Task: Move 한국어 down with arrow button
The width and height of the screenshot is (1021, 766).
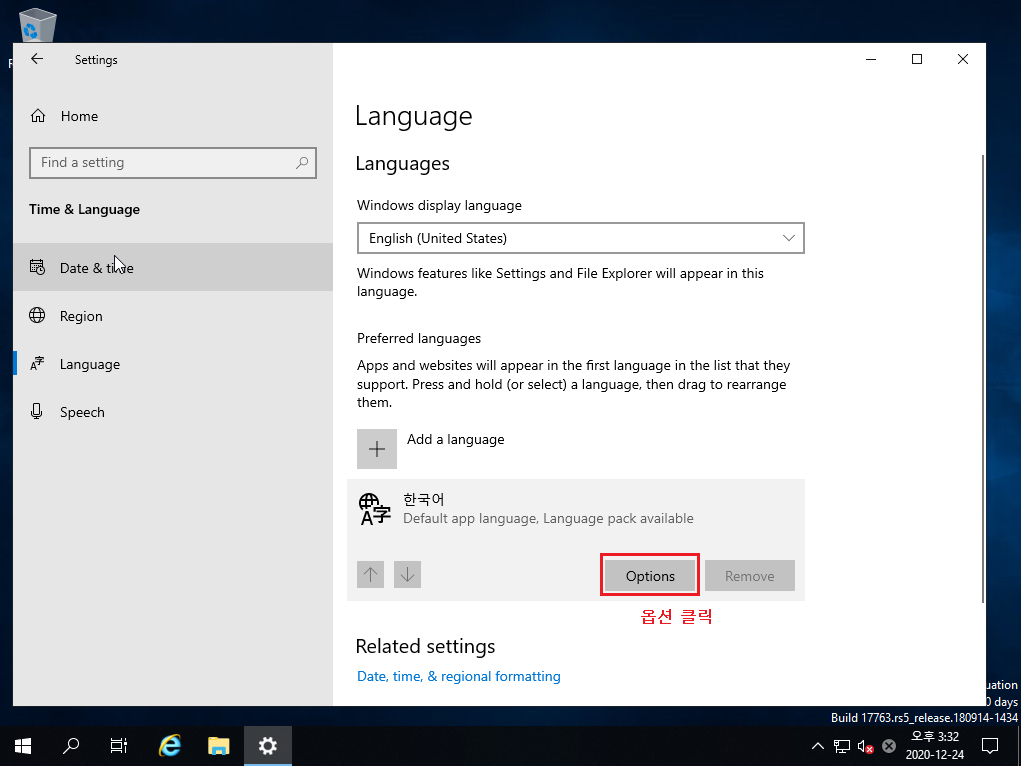Action: click(x=408, y=574)
